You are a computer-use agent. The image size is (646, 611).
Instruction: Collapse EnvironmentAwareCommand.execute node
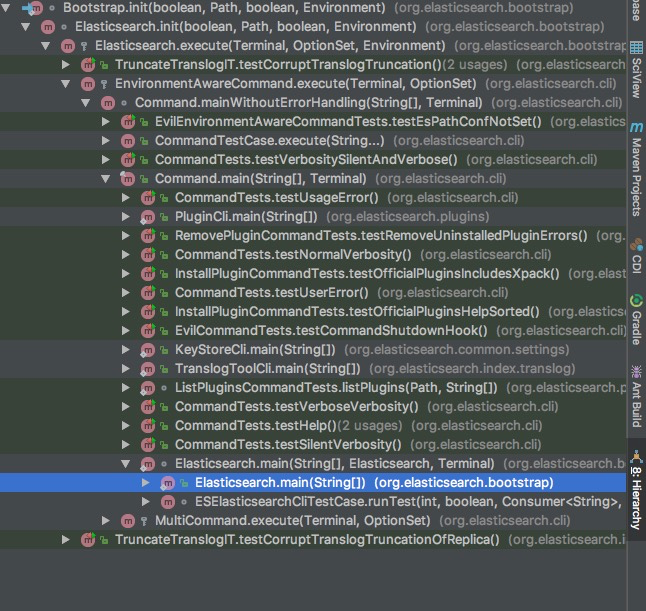[x=66, y=84]
